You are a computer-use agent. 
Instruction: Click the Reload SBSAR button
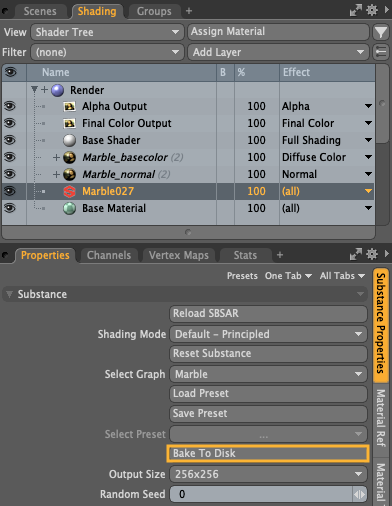pyautogui.click(x=268, y=313)
